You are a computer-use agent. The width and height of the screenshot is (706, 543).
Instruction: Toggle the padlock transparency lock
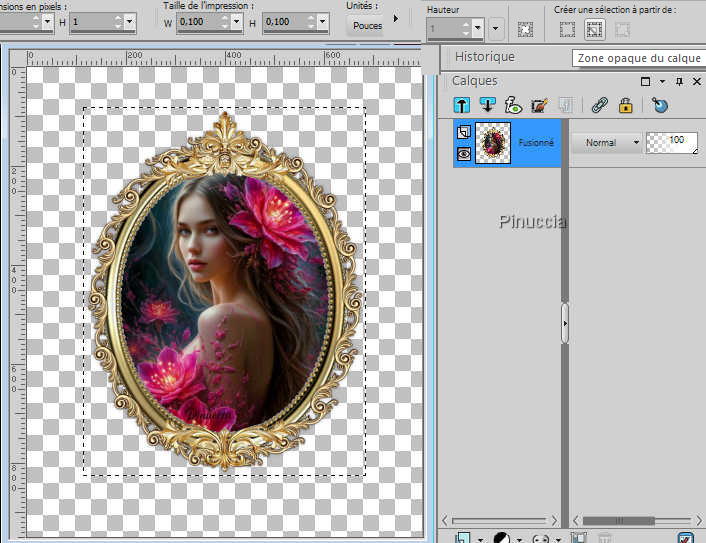click(625, 104)
